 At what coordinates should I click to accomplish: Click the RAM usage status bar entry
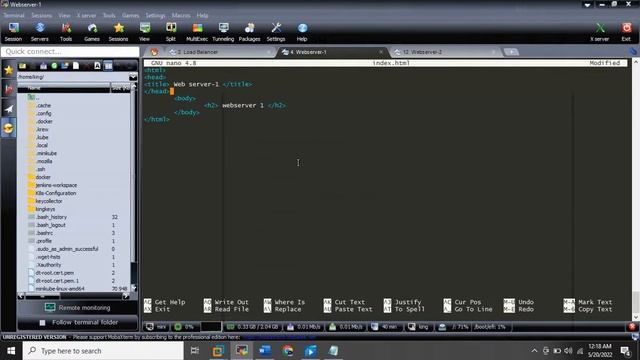click(x=253, y=327)
